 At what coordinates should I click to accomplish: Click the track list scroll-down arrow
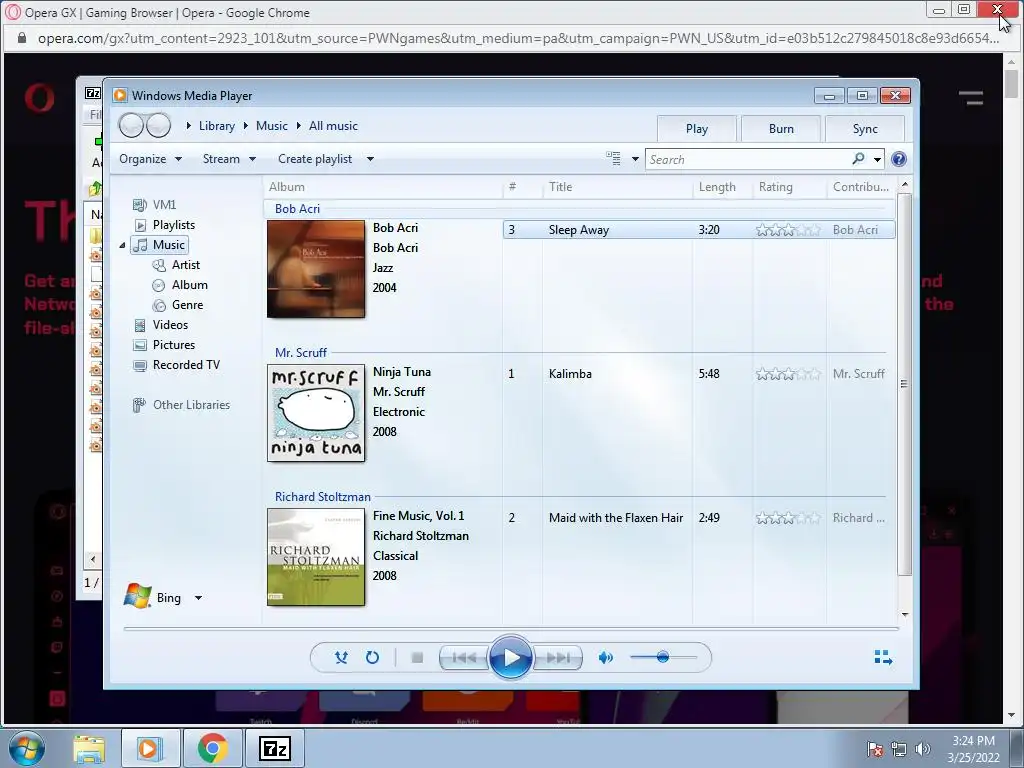pyautogui.click(x=904, y=615)
